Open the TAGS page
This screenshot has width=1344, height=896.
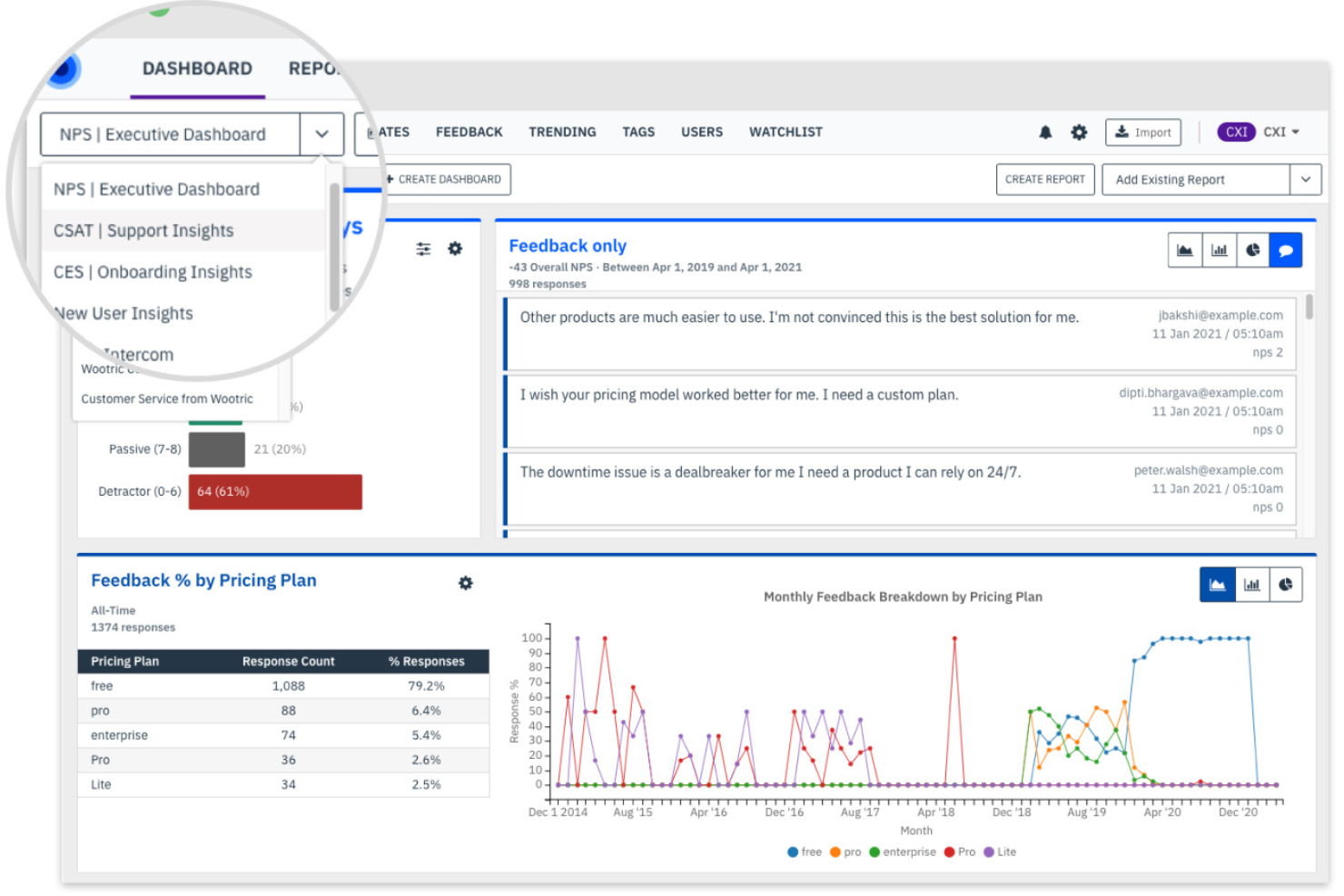[x=638, y=133]
